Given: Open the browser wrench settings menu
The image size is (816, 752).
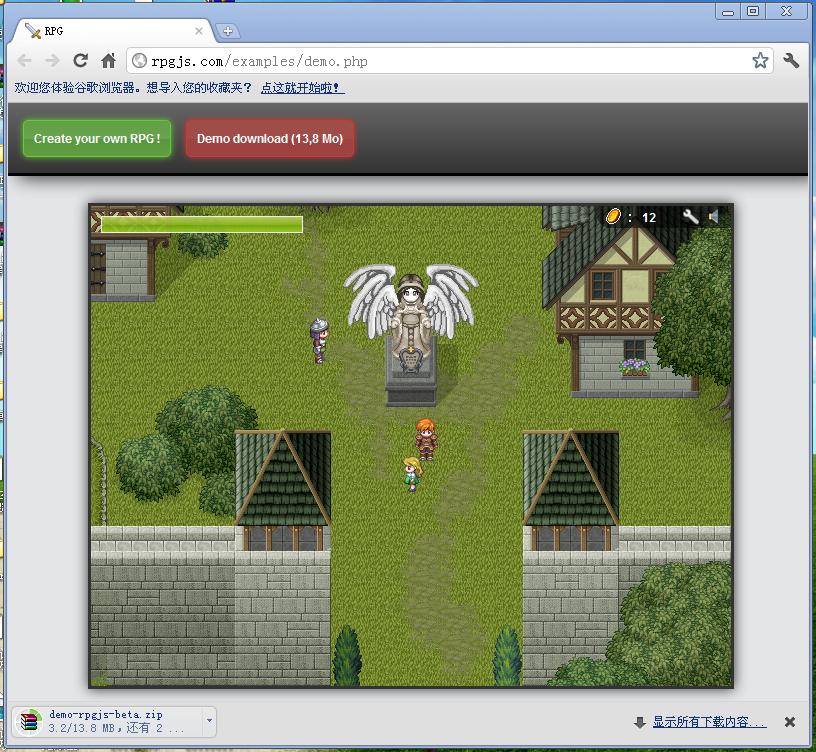Looking at the screenshot, I should [791, 60].
